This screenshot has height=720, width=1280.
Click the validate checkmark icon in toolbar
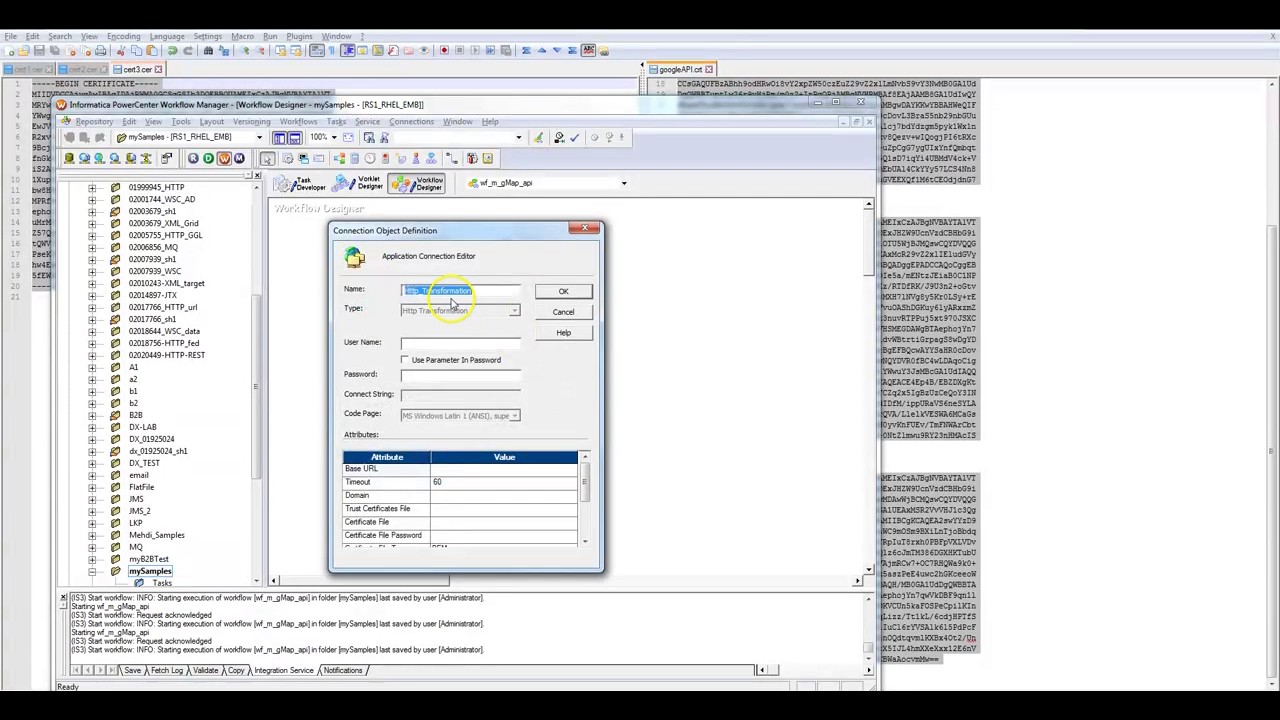coord(575,137)
